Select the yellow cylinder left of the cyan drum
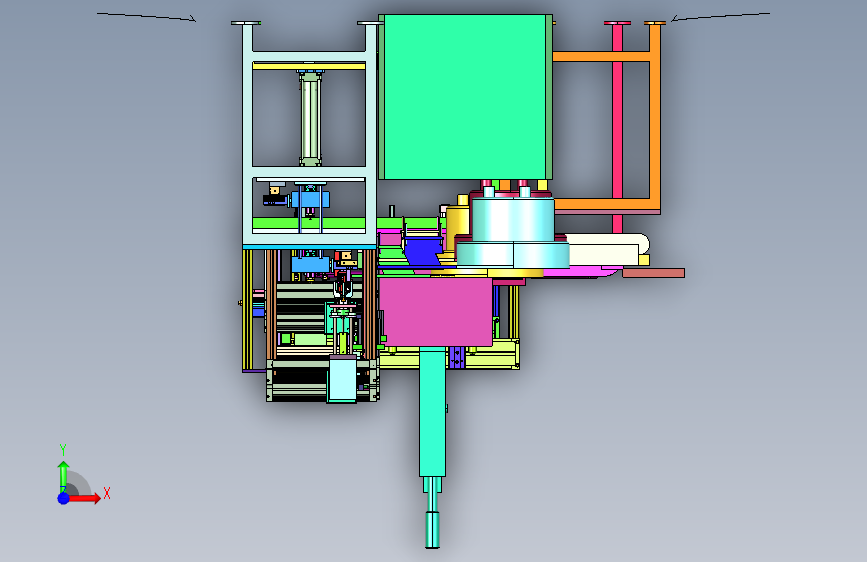 click(458, 227)
